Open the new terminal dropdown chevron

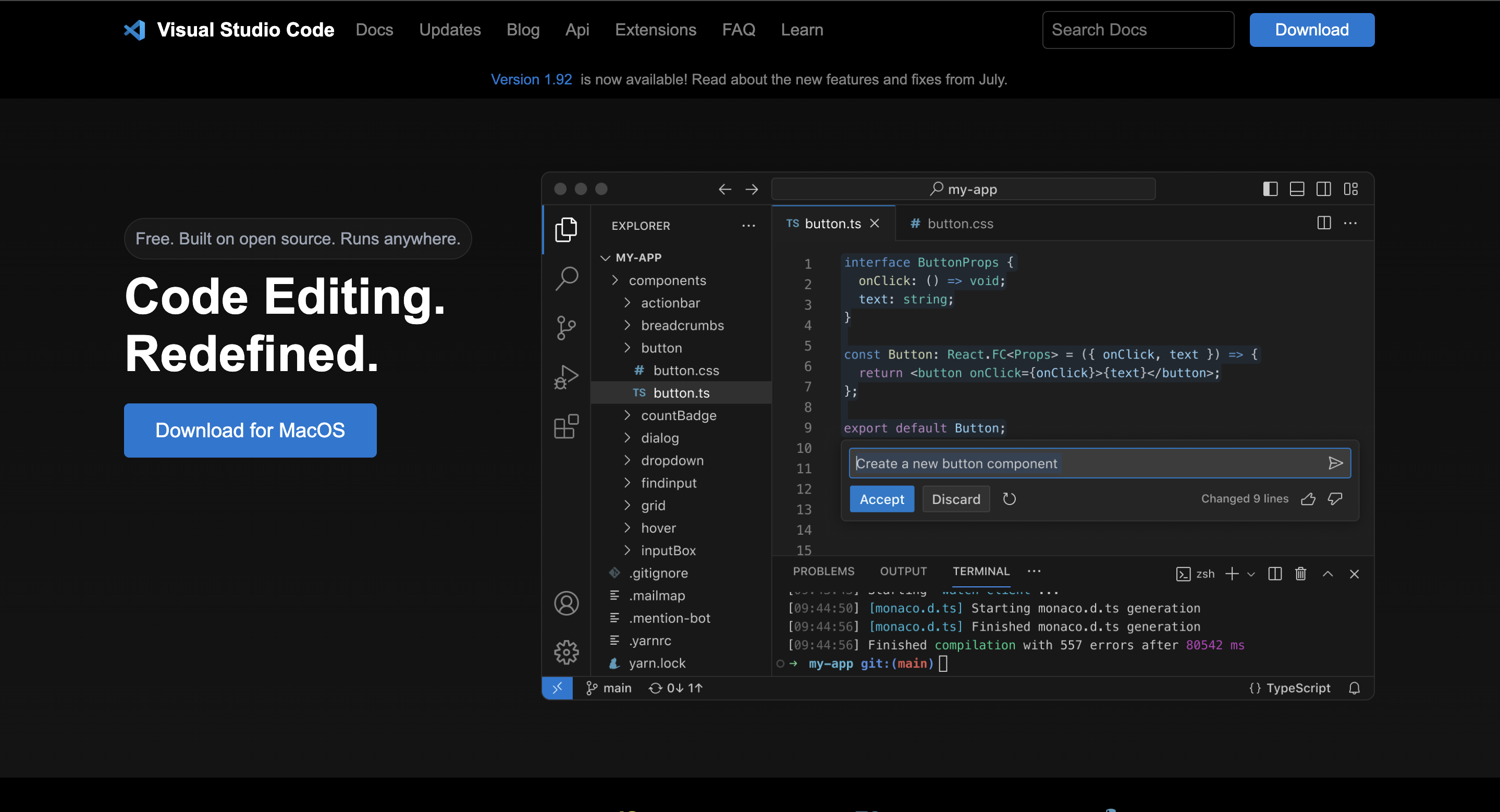pos(1251,574)
